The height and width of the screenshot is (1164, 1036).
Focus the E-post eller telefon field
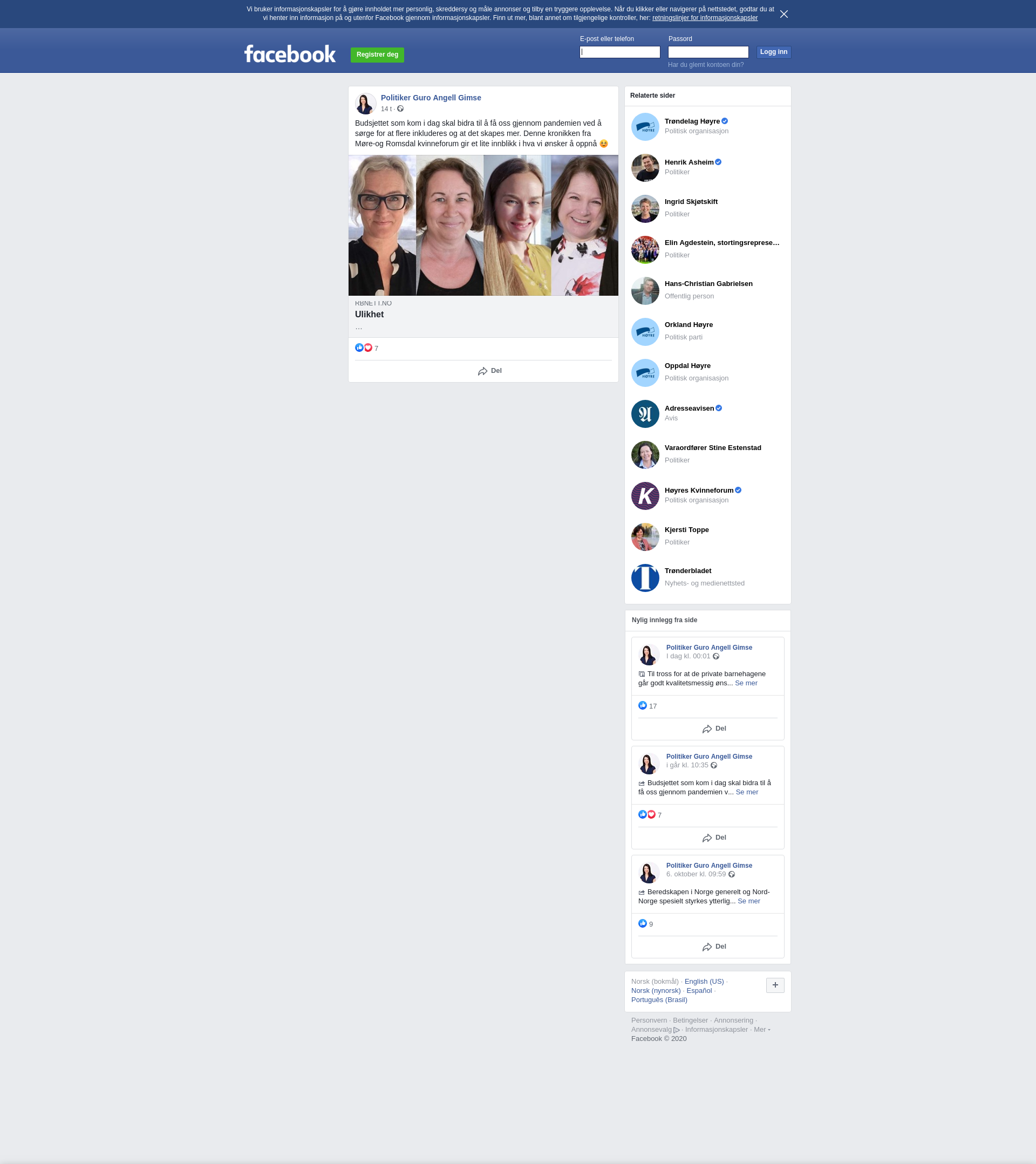click(x=619, y=52)
